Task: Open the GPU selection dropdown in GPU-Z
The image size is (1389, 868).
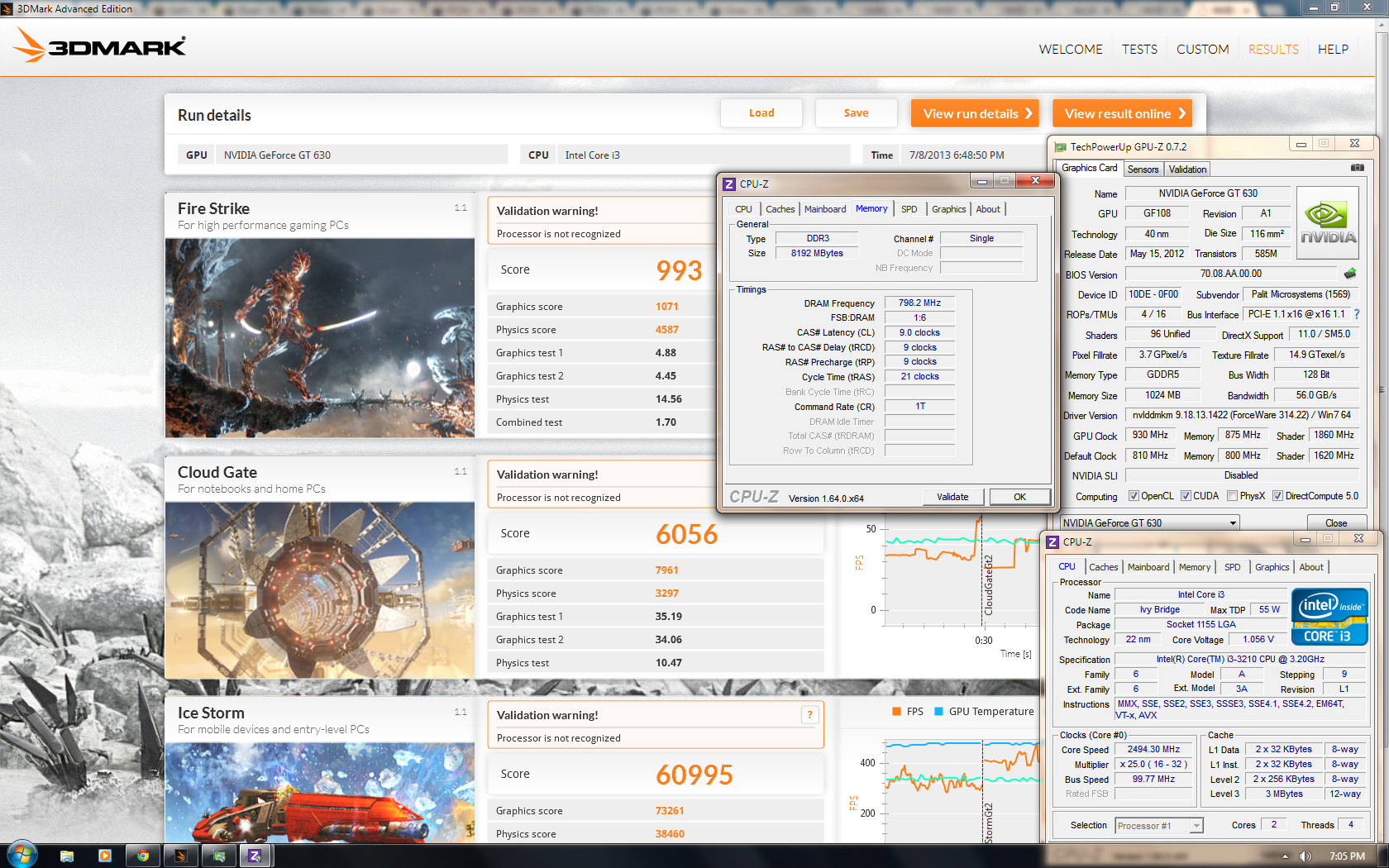Action: click(1149, 523)
